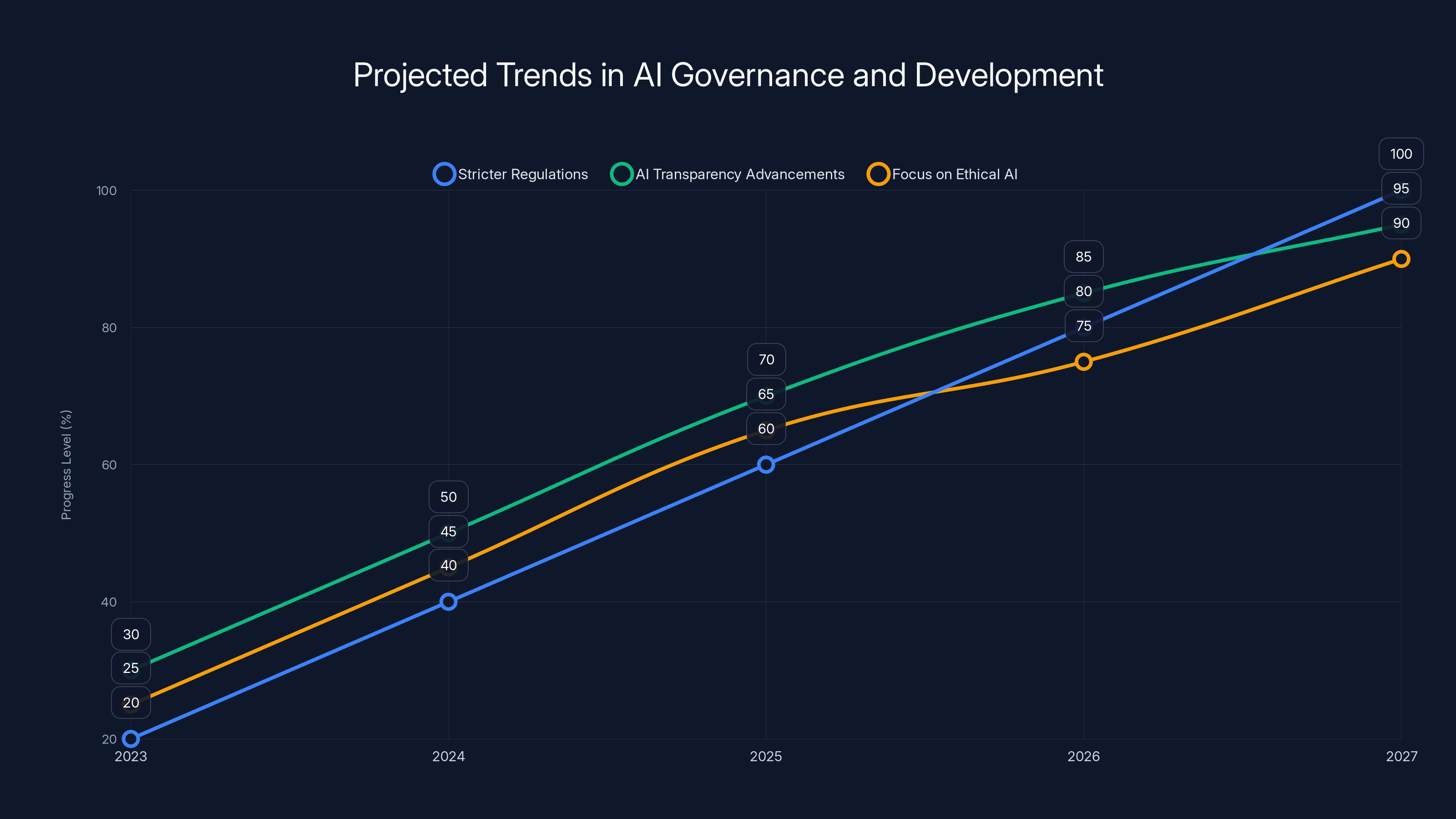The width and height of the screenshot is (1456, 819).
Task: Click the blue Stricter Regulations legend circle
Action: click(445, 174)
